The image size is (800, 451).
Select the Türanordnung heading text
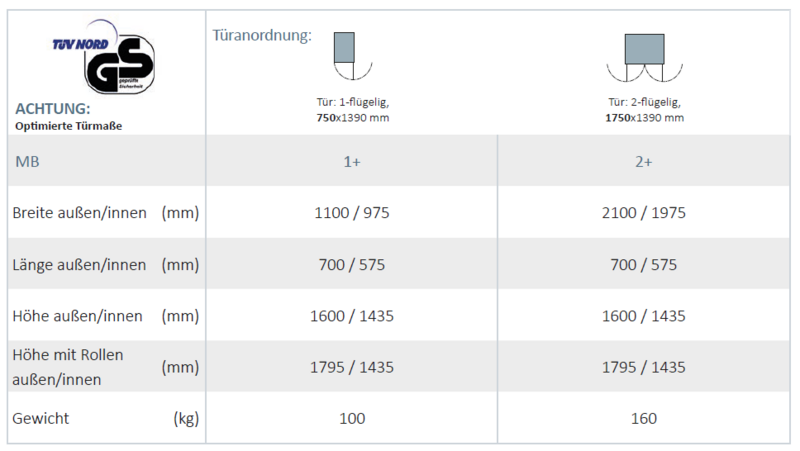262,36
